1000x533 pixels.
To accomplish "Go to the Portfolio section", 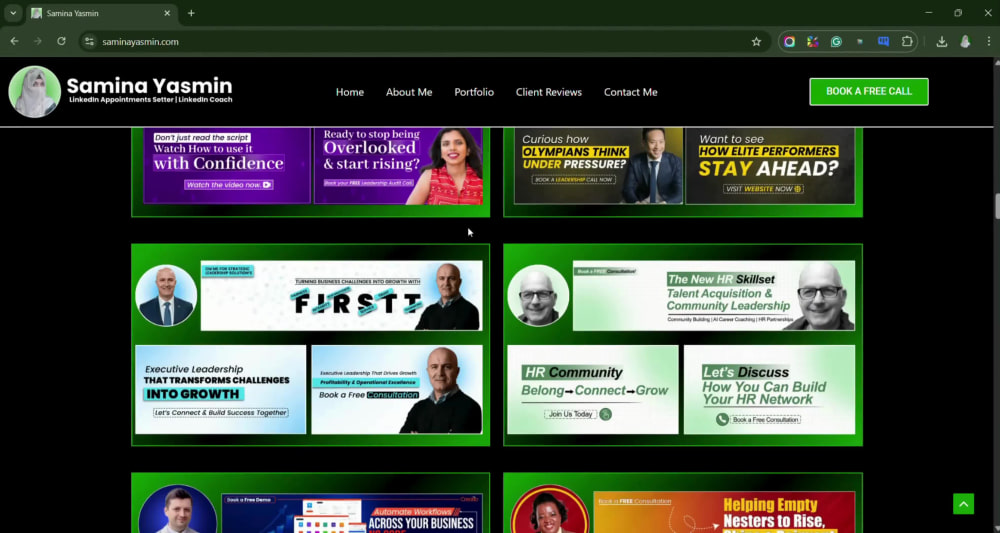I will pyautogui.click(x=474, y=92).
